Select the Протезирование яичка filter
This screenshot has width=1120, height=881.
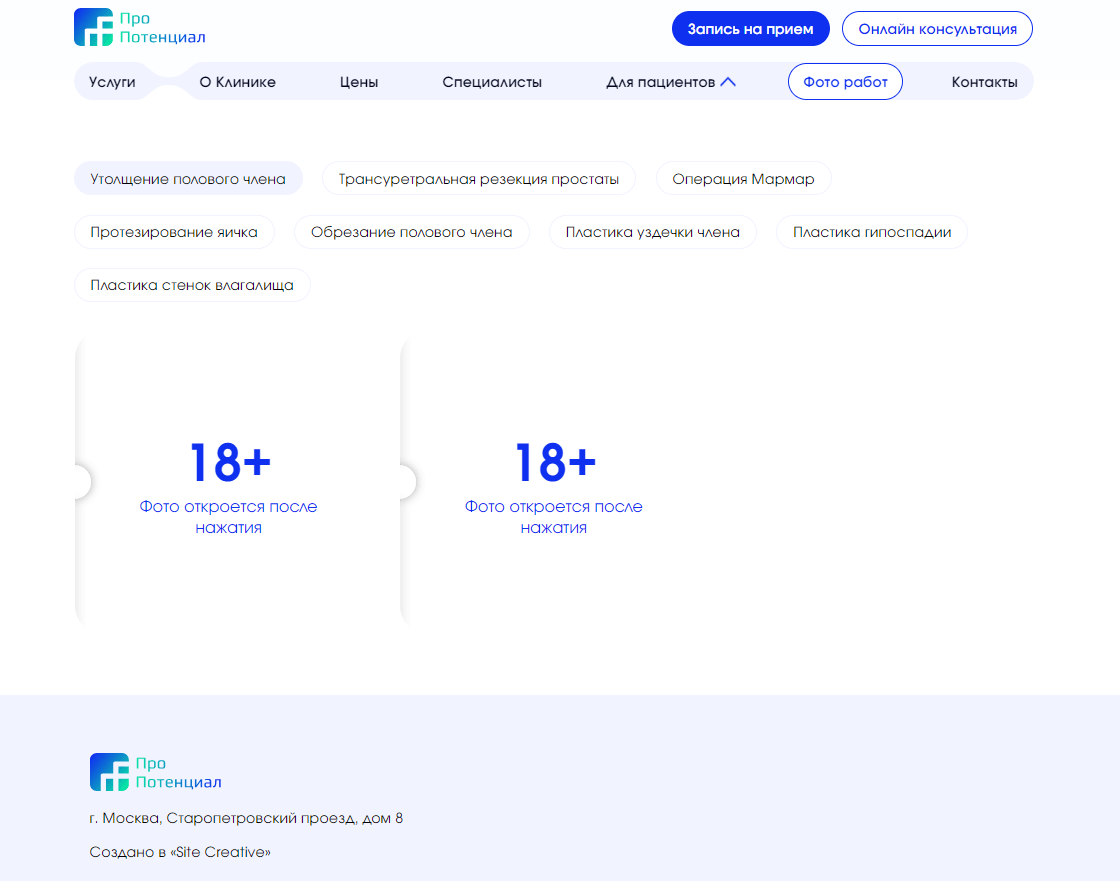click(174, 232)
